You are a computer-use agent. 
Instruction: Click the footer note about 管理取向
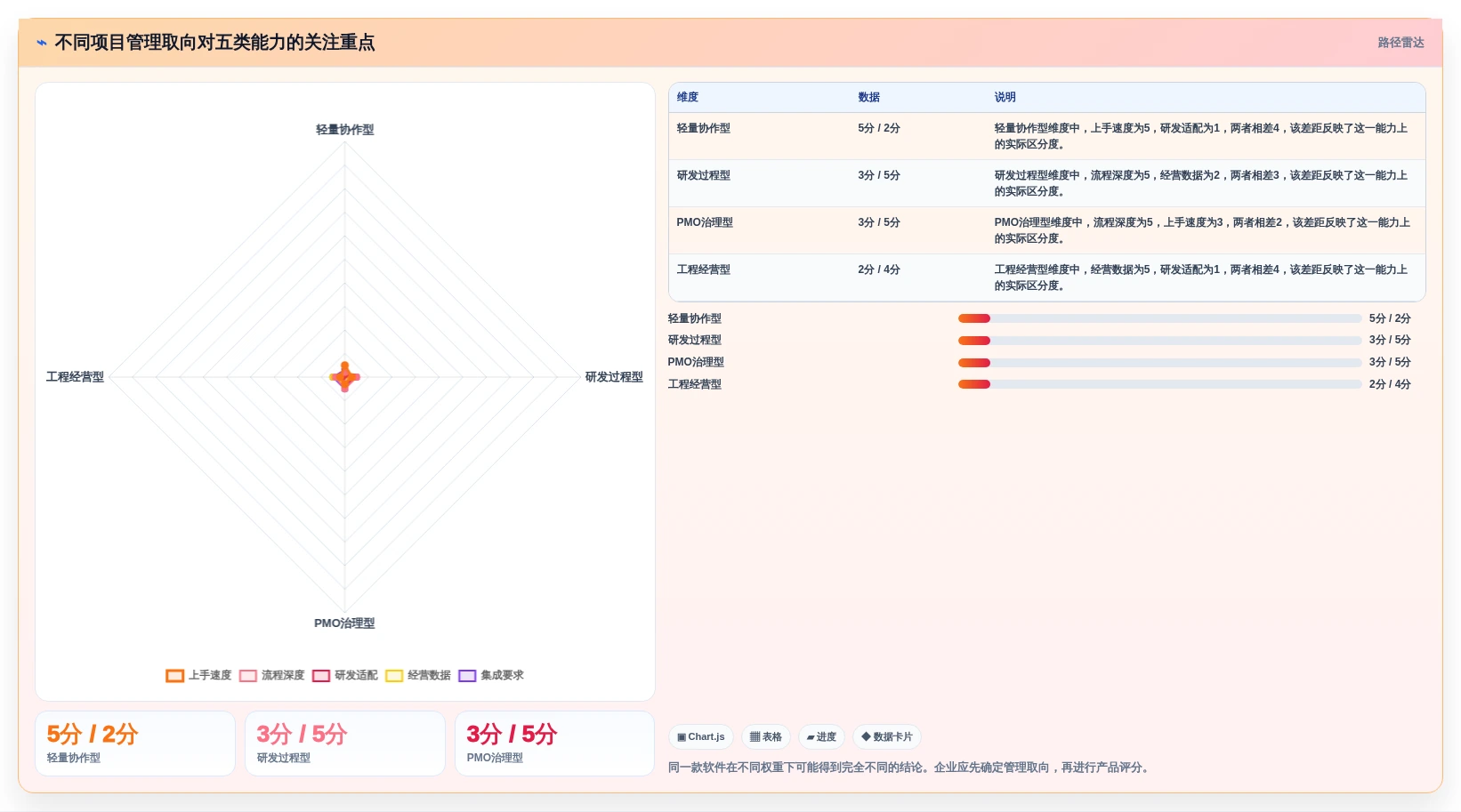[x=908, y=768]
